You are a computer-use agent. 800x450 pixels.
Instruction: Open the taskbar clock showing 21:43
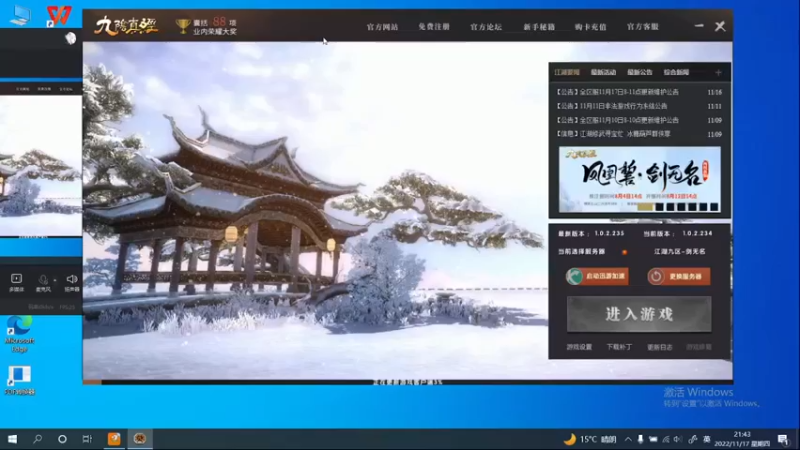click(x=742, y=439)
